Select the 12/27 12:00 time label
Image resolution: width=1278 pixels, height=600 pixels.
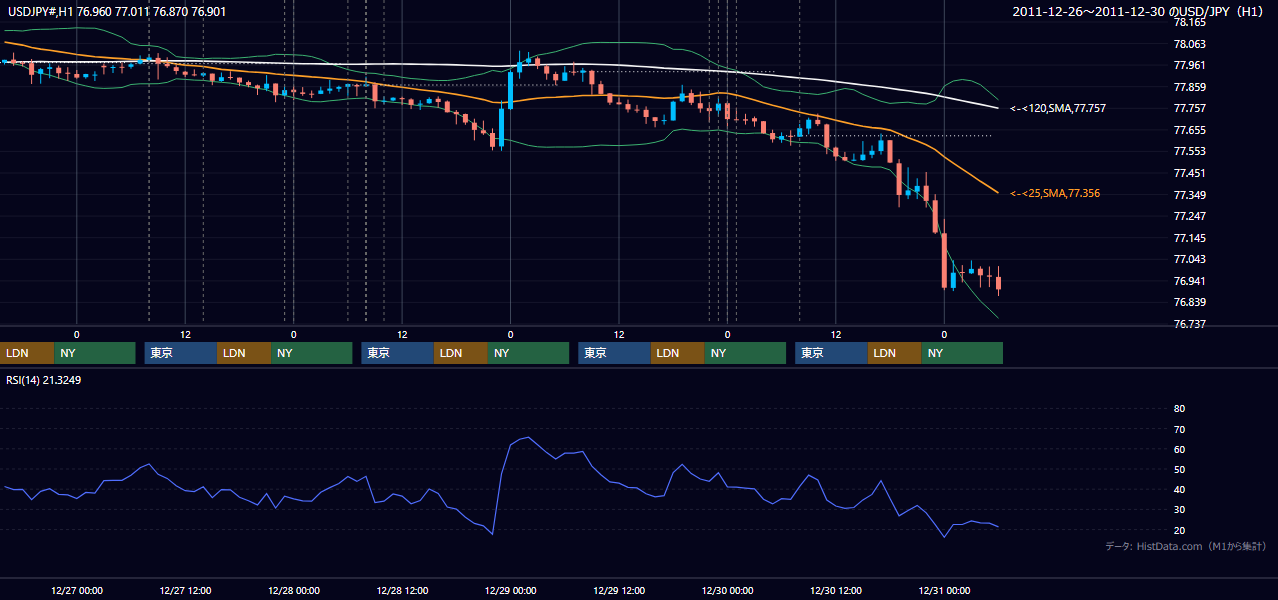pos(185,591)
